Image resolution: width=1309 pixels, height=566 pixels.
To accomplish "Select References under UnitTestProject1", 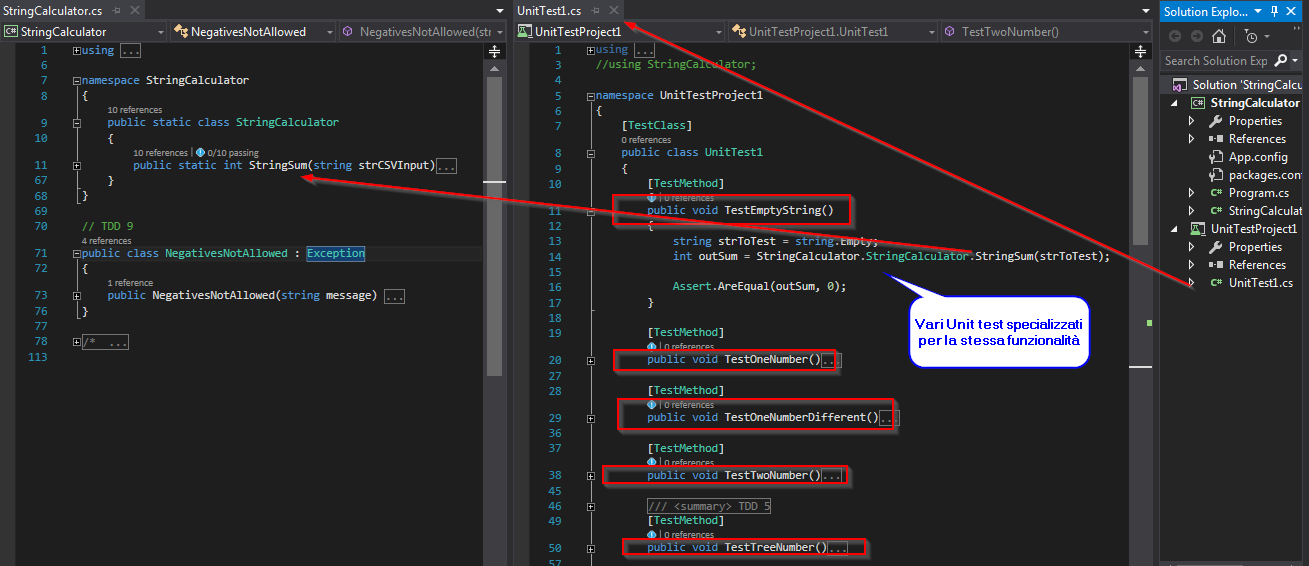I will tap(1247, 265).
